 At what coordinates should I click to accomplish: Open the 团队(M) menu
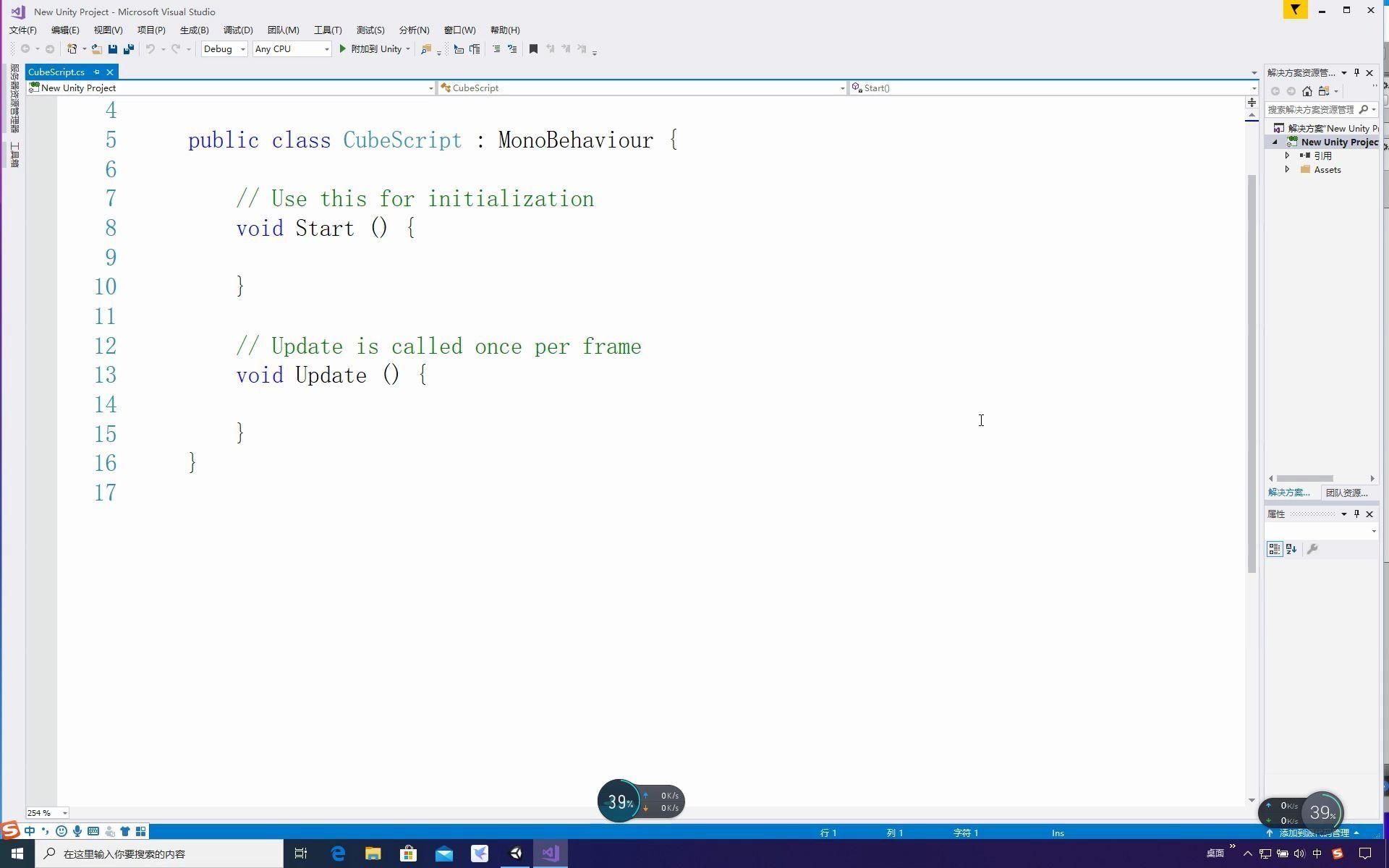point(283,30)
